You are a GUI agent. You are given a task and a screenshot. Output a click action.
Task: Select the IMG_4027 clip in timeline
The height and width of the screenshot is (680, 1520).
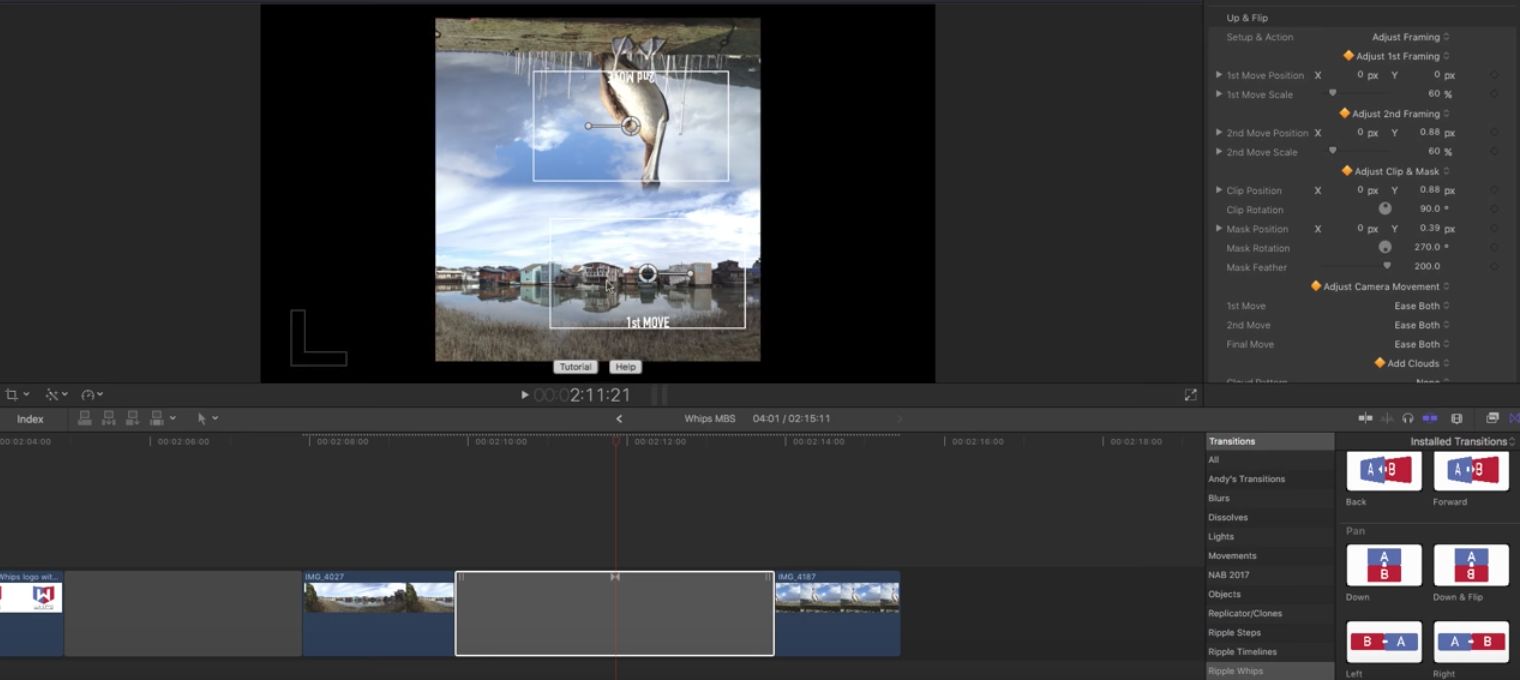[x=378, y=613]
